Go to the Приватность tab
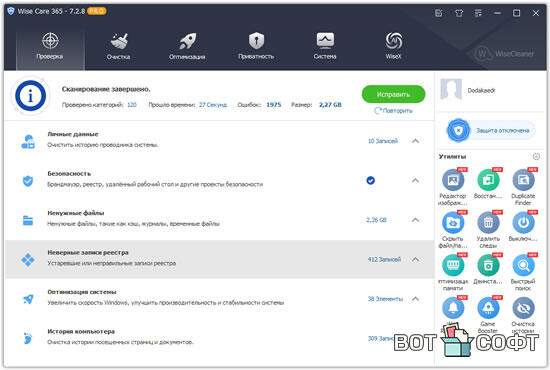The height and width of the screenshot is (370, 550). tap(256, 46)
